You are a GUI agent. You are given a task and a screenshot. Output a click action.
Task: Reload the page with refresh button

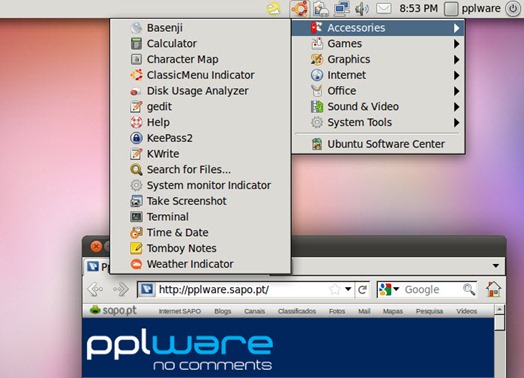click(x=362, y=289)
